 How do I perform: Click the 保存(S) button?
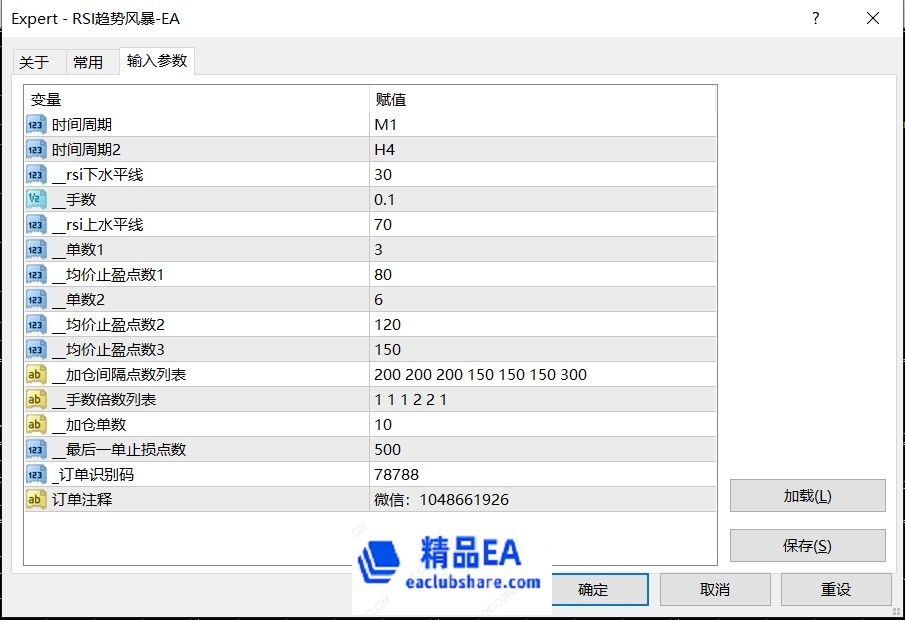[x=807, y=546]
